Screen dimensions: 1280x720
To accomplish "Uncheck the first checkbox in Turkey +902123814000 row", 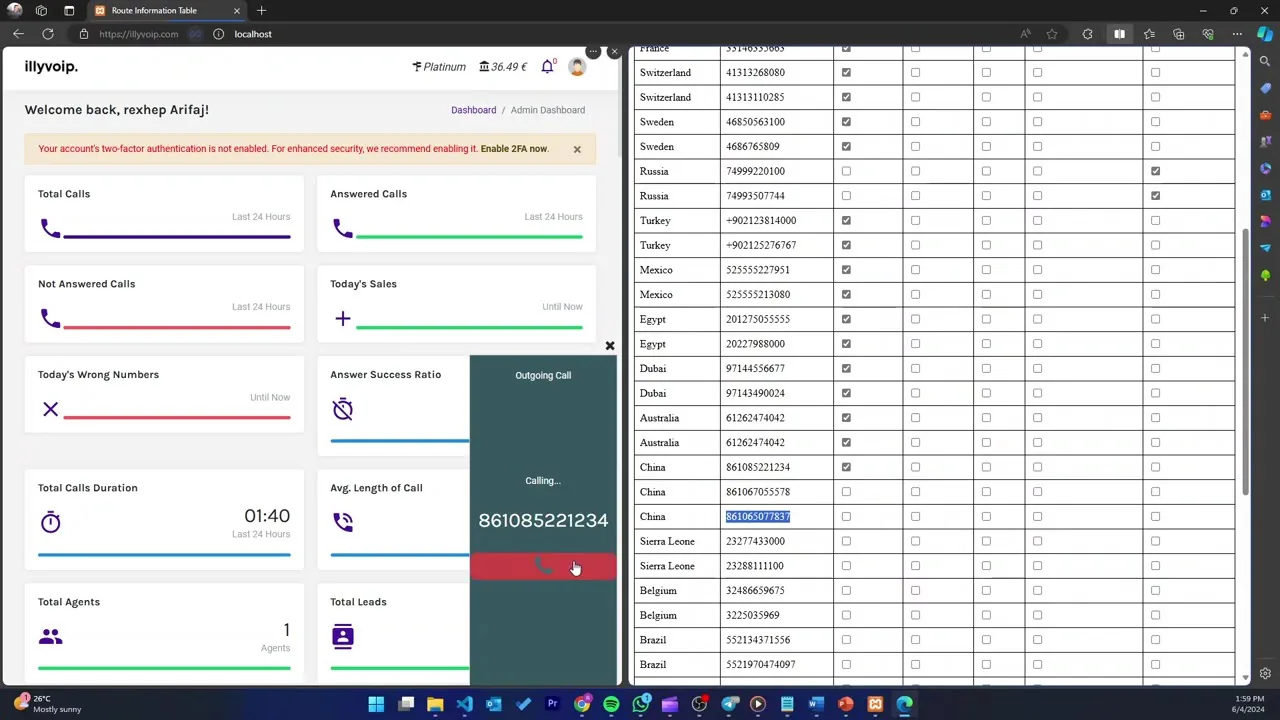I will pyautogui.click(x=846, y=220).
